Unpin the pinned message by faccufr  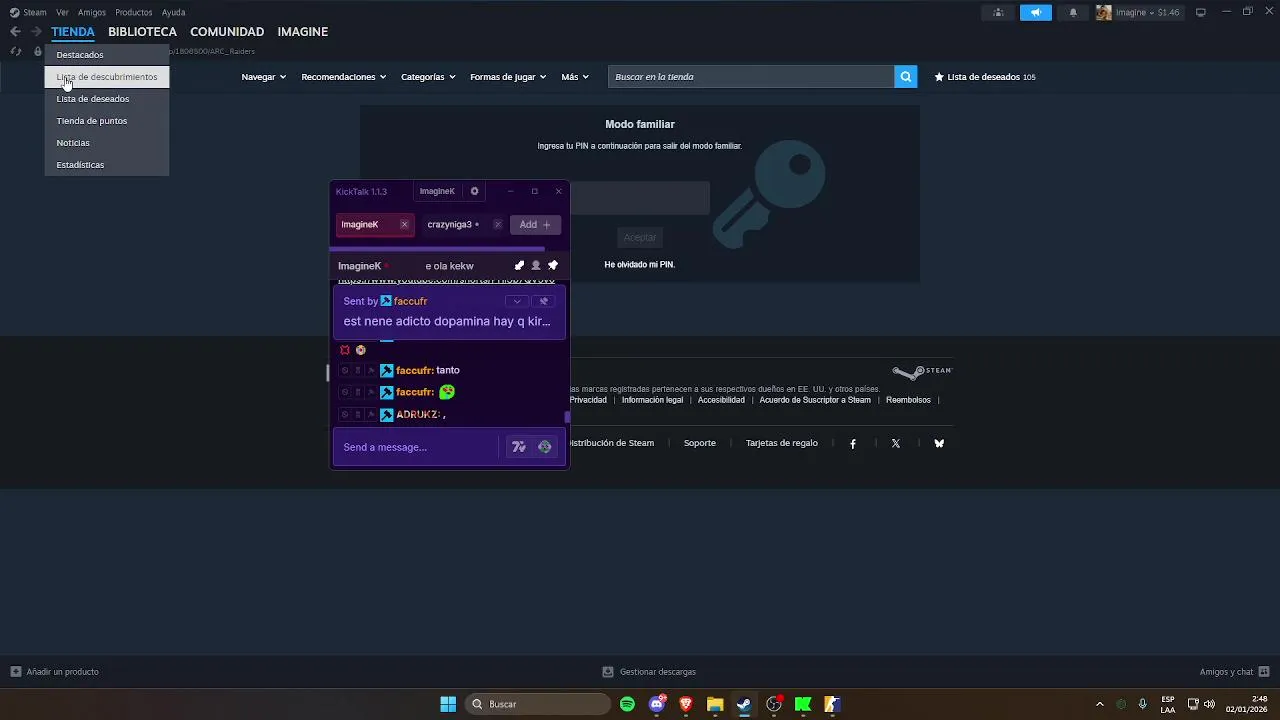point(544,301)
